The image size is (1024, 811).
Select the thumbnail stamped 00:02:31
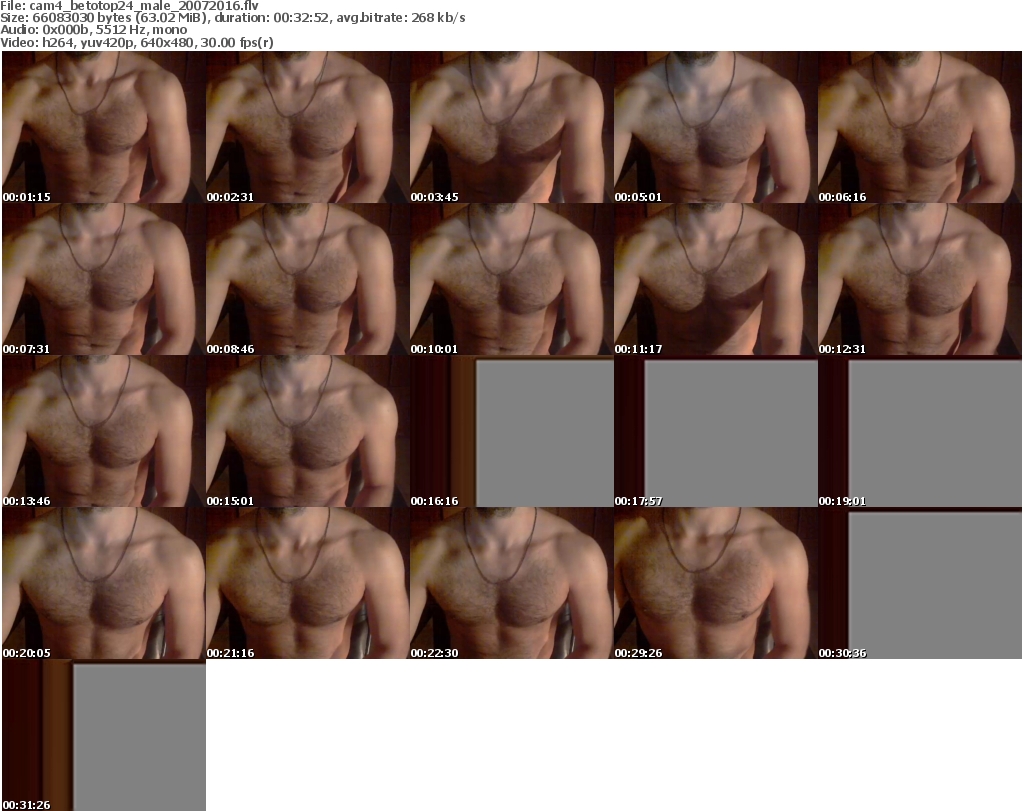[308, 127]
